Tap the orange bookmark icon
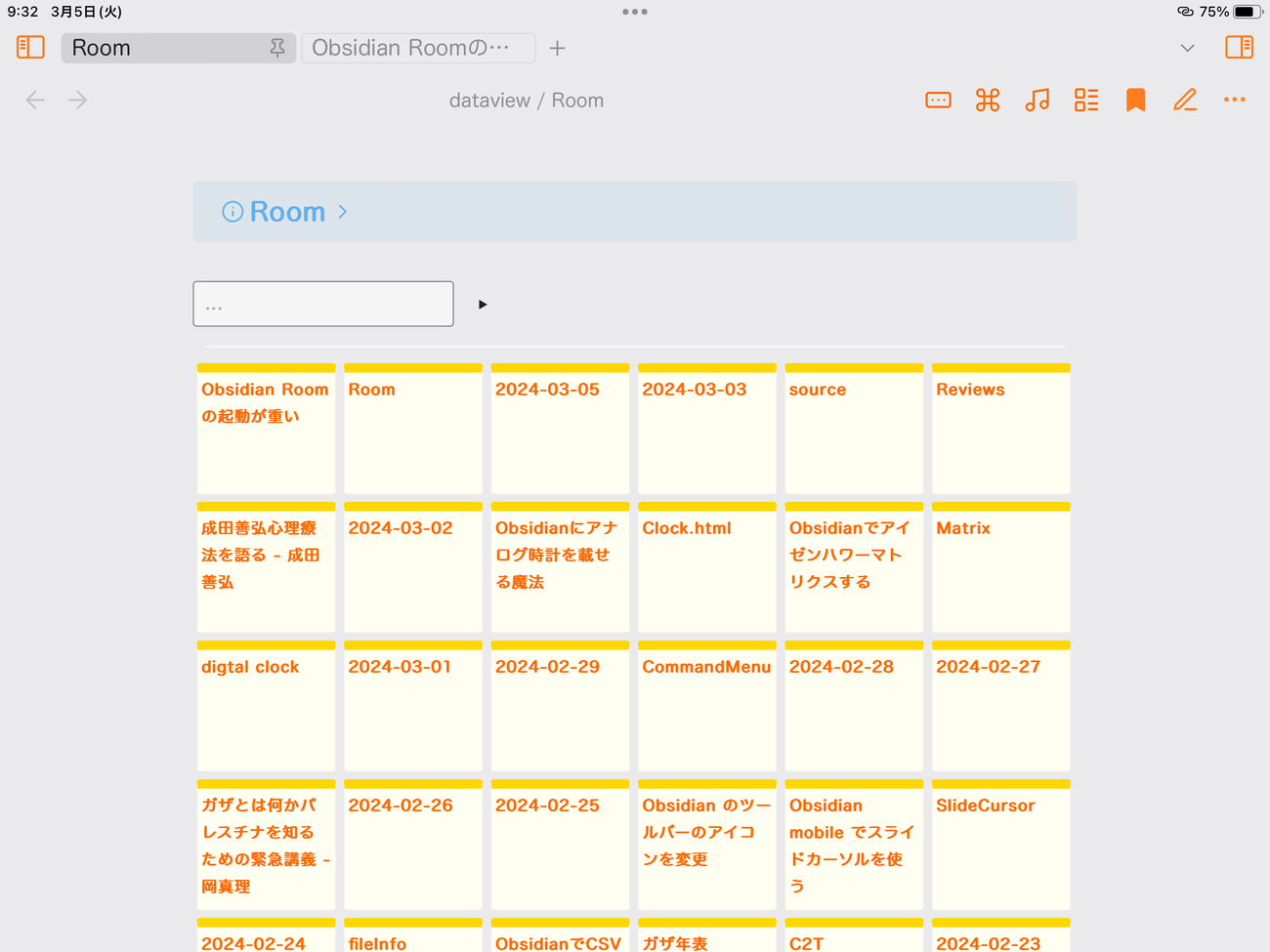This screenshot has height=952, width=1270. tap(1135, 100)
